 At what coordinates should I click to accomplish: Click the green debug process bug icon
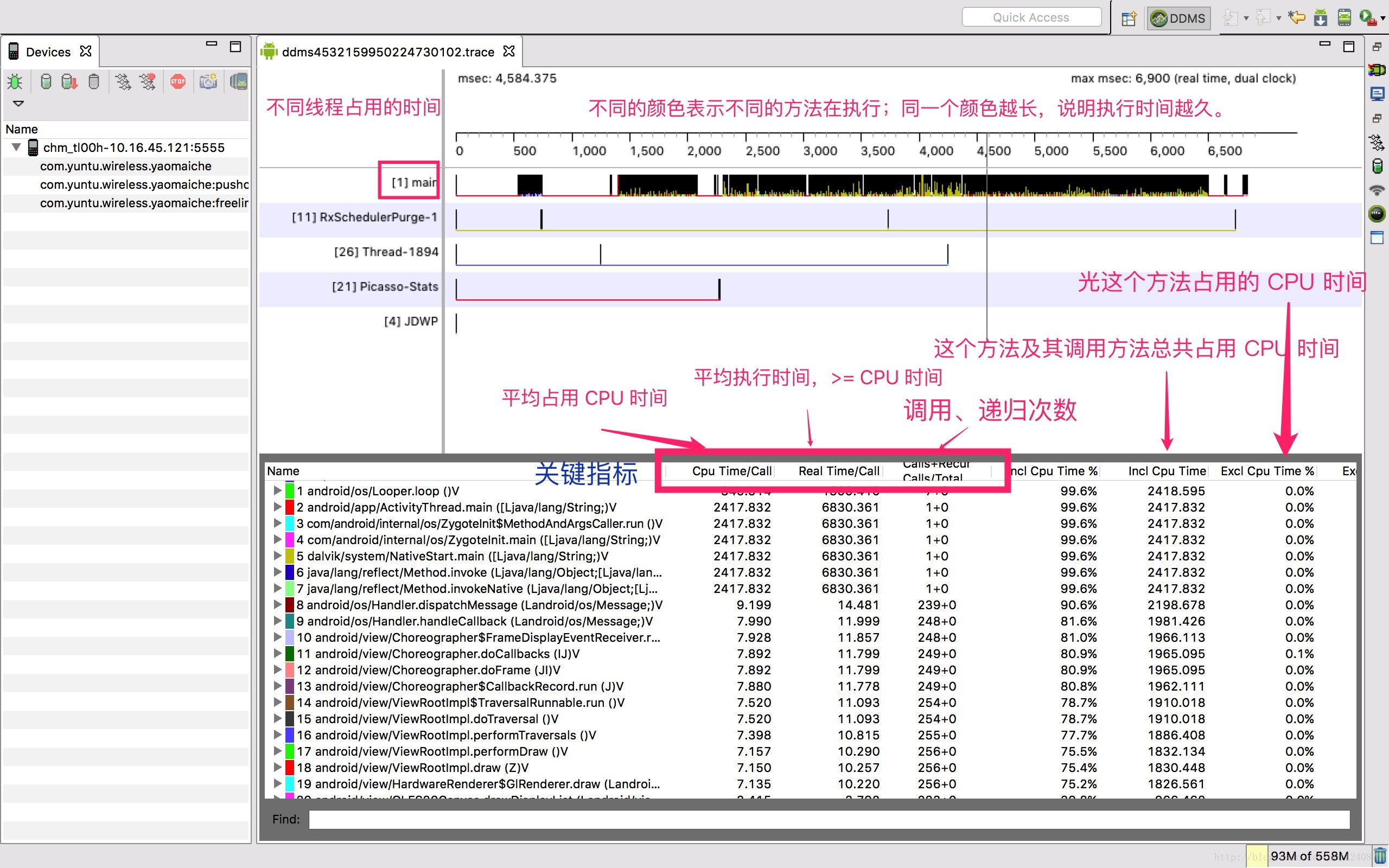(15, 82)
